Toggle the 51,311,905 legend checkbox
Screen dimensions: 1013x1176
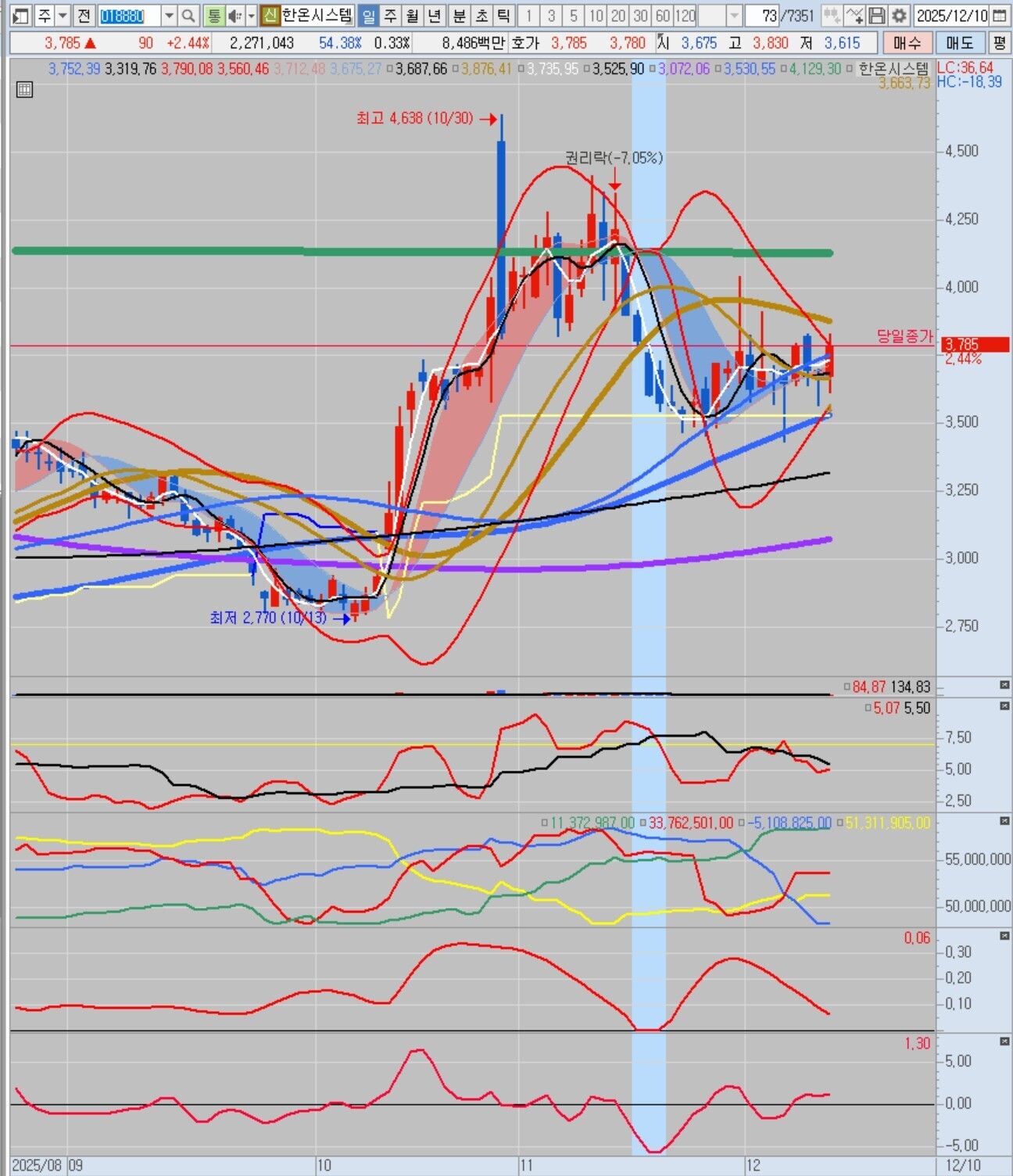(x=840, y=823)
